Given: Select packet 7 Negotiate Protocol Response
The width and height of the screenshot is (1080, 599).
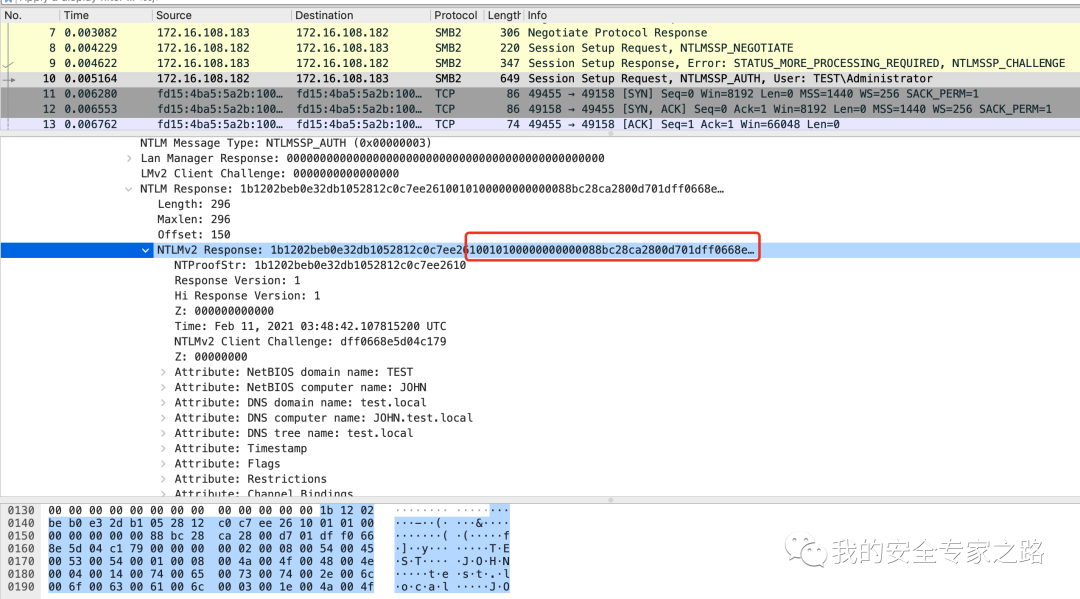Looking at the screenshot, I should (x=540, y=32).
